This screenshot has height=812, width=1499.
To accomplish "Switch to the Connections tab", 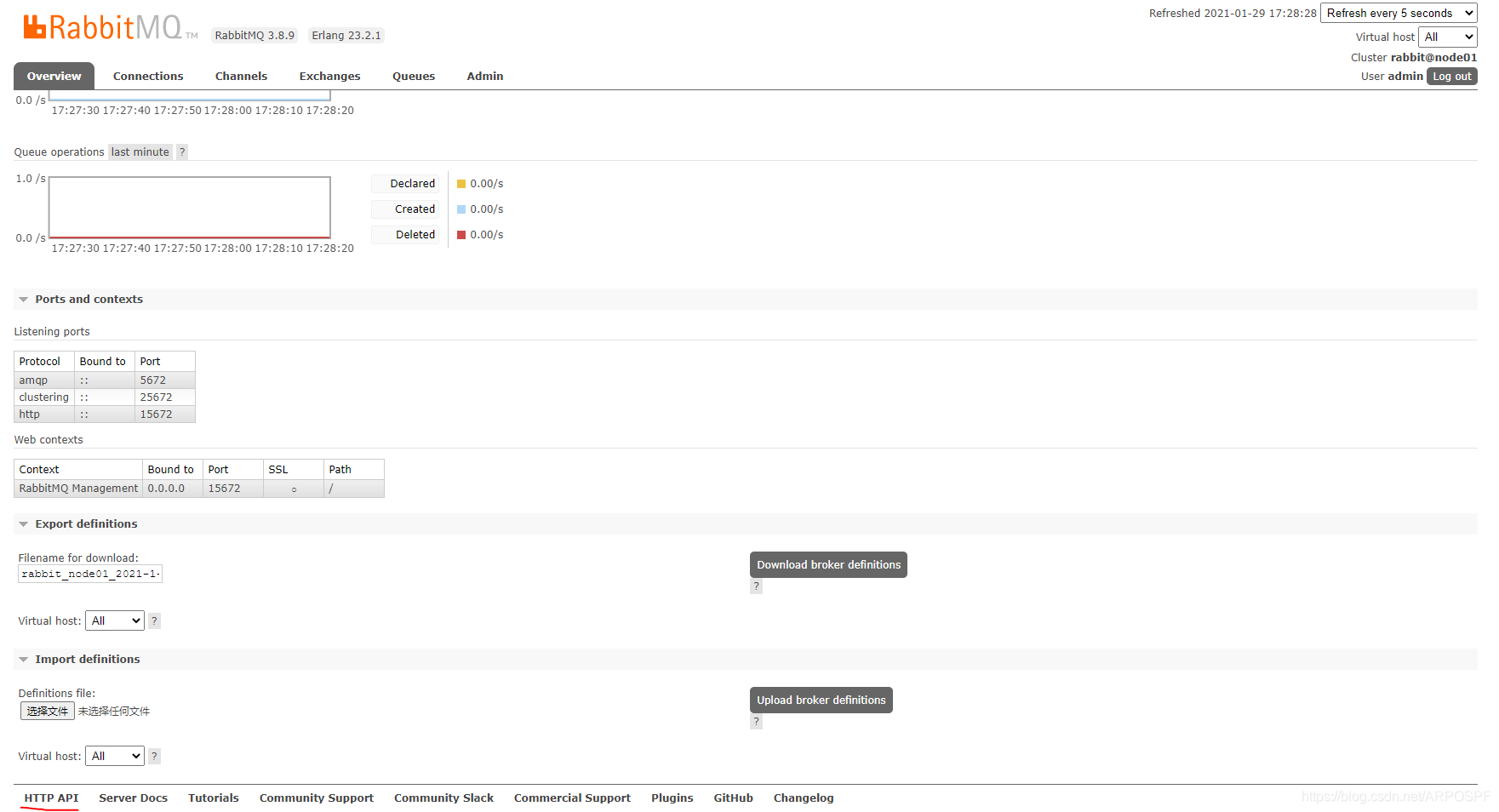I will pos(148,76).
